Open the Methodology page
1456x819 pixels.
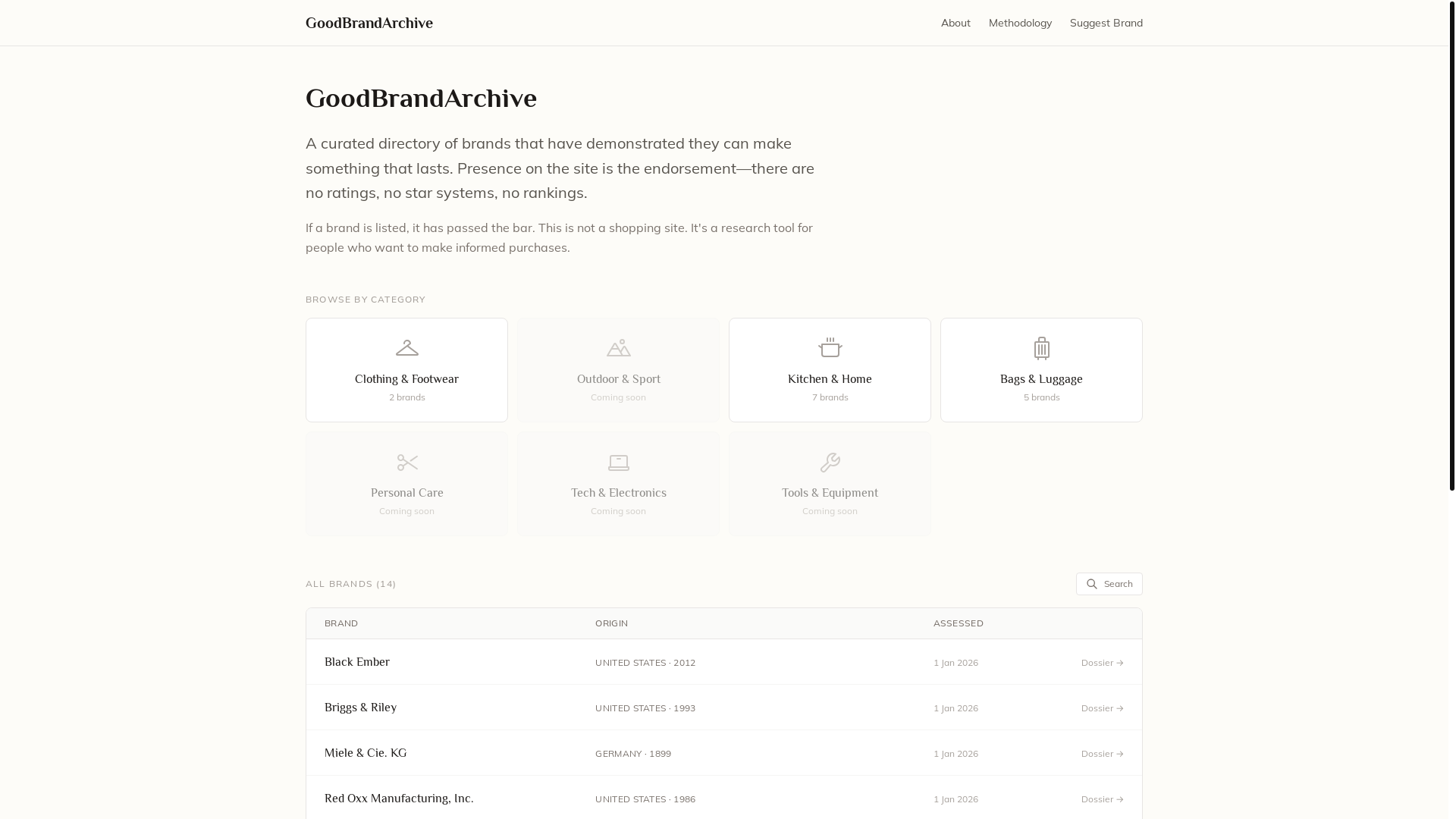click(x=1020, y=23)
